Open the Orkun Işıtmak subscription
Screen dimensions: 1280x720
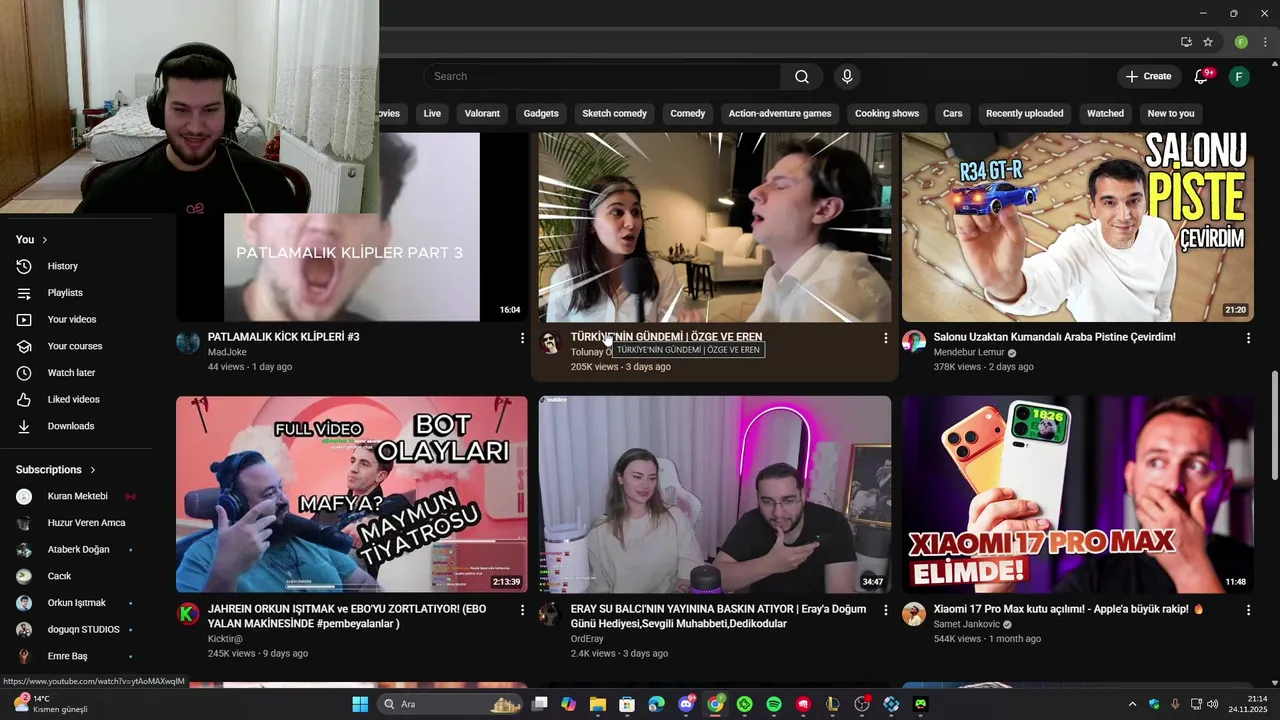76,603
